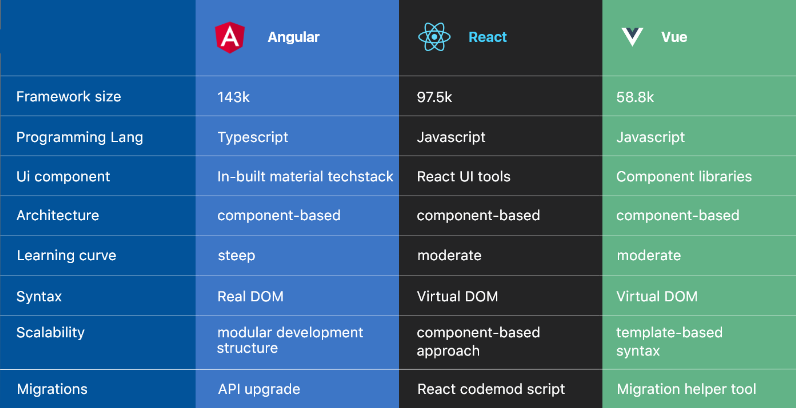Image resolution: width=796 pixels, height=408 pixels.
Task: Click the white Vue V logo
Action: click(x=632, y=37)
